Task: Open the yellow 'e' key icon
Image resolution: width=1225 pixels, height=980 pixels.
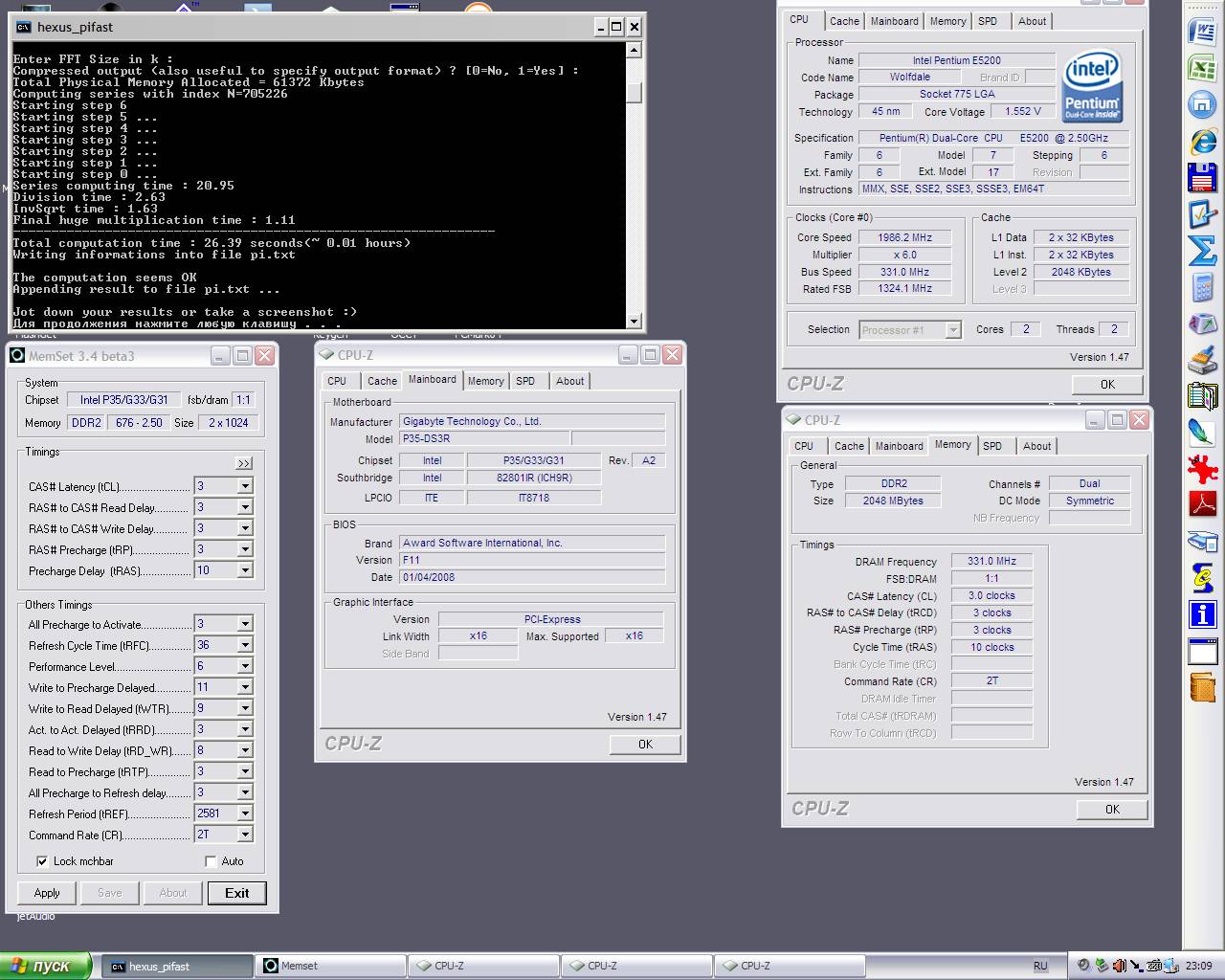Action: click(1202, 577)
